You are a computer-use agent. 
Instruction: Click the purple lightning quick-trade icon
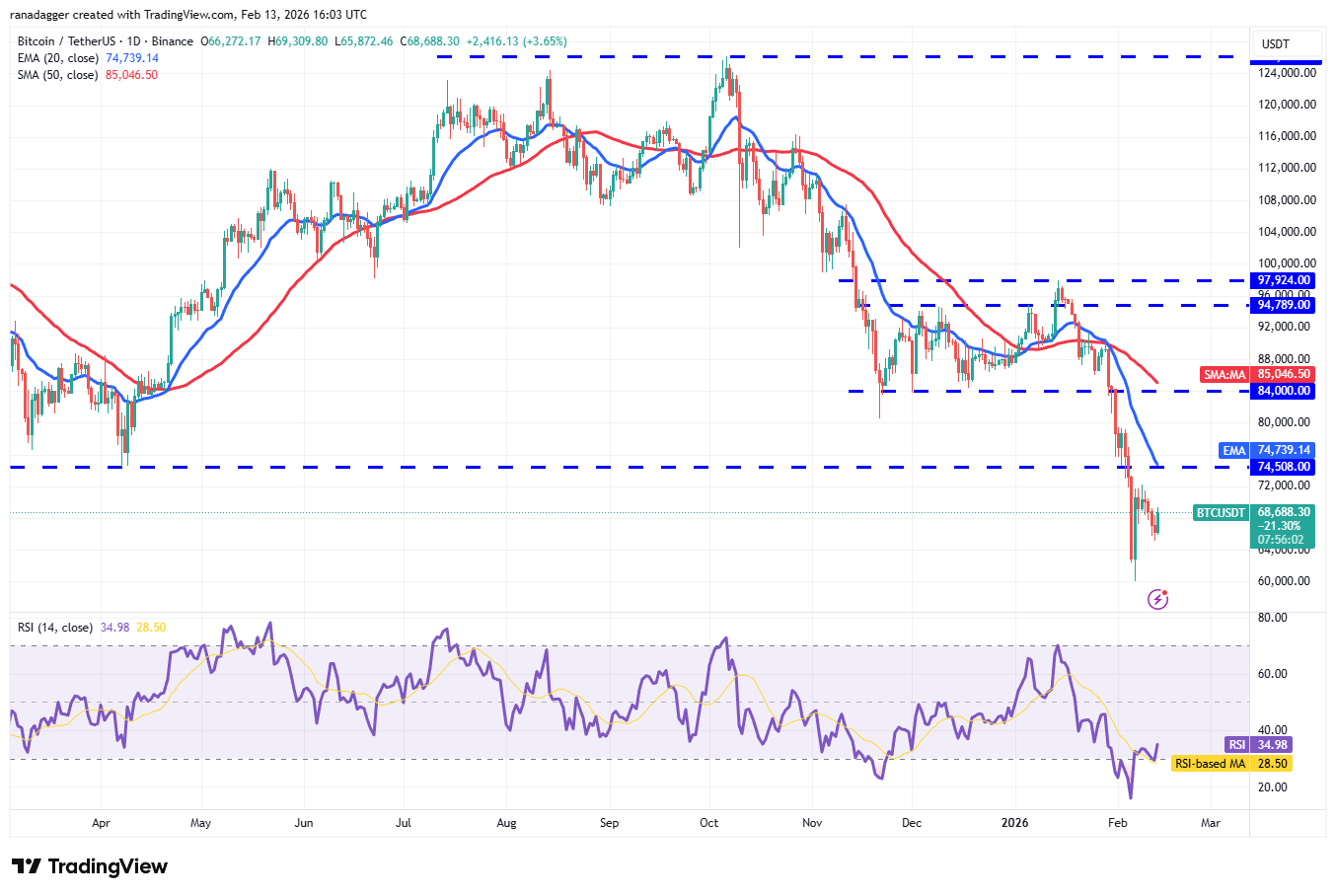[1156, 598]
